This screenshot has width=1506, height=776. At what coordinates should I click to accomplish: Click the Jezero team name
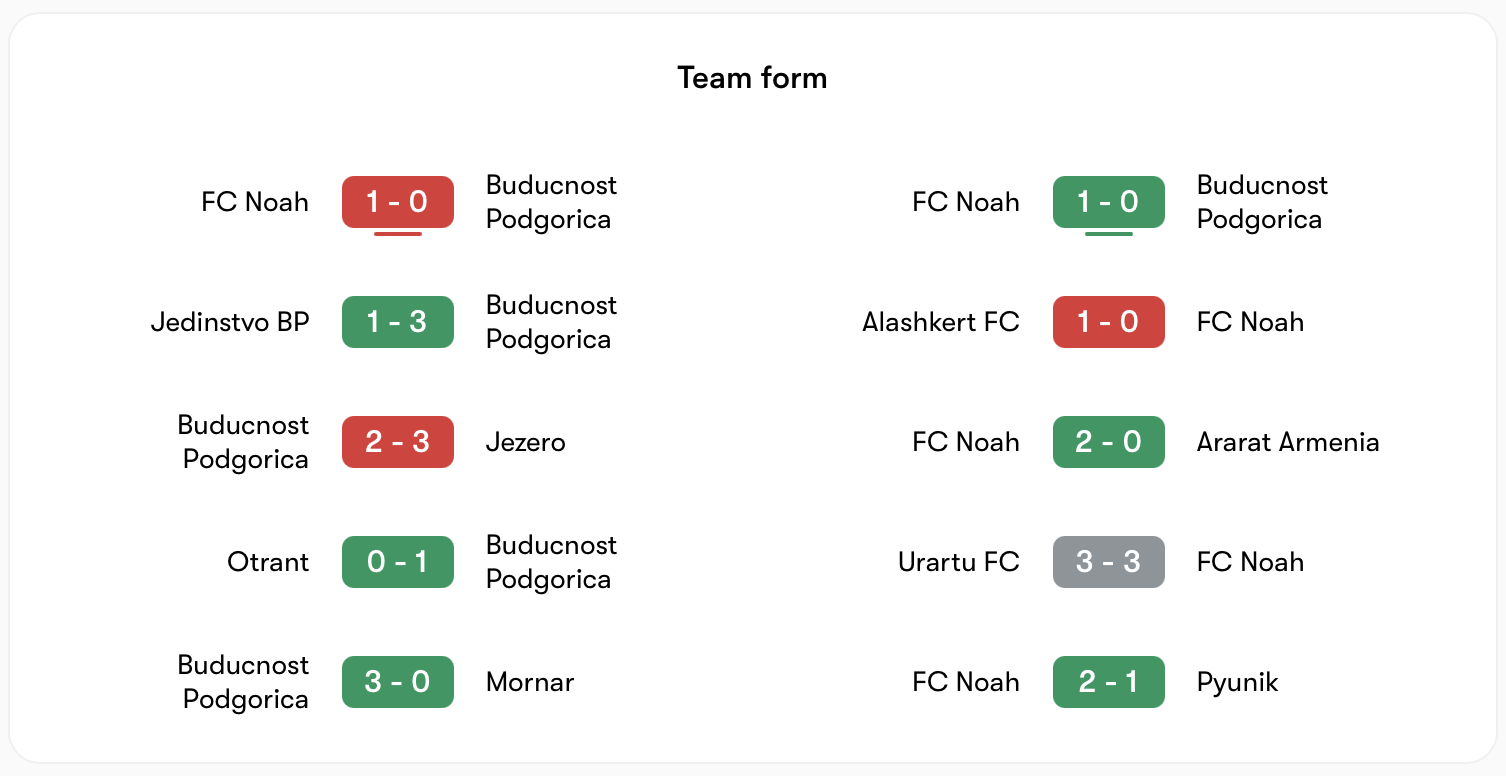pyautogui.click(x=526, y=442)
